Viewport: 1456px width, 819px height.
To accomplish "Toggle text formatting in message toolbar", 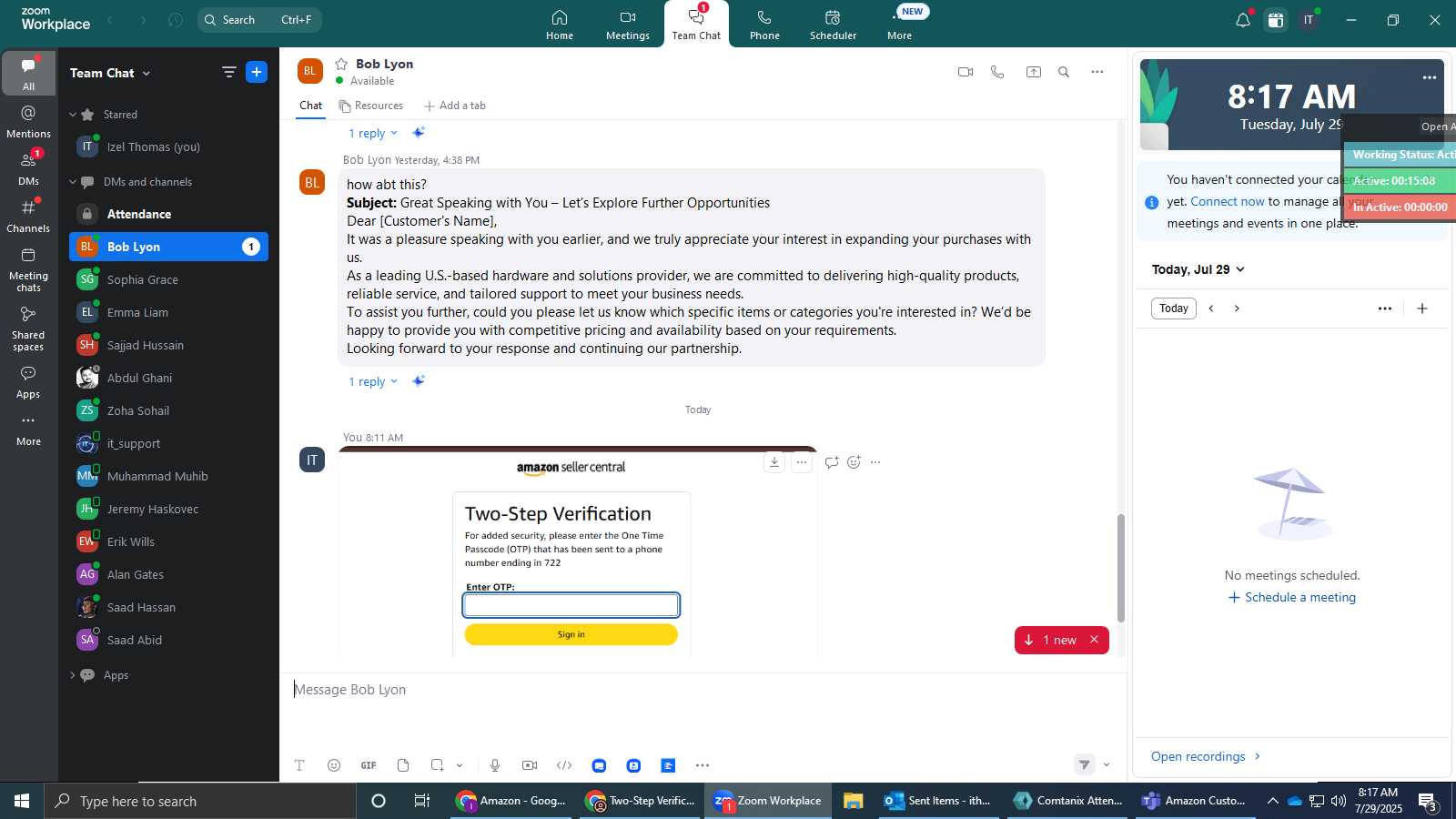I will click(299, 765).
